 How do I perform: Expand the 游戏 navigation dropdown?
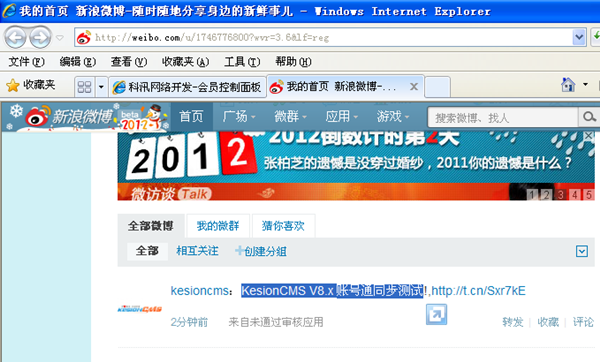tap(393, 116)
